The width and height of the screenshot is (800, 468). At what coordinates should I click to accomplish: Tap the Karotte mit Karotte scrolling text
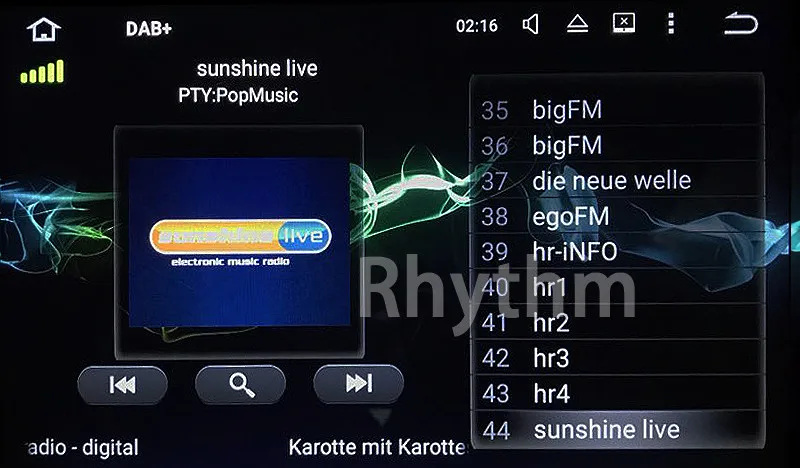[378, 447]
